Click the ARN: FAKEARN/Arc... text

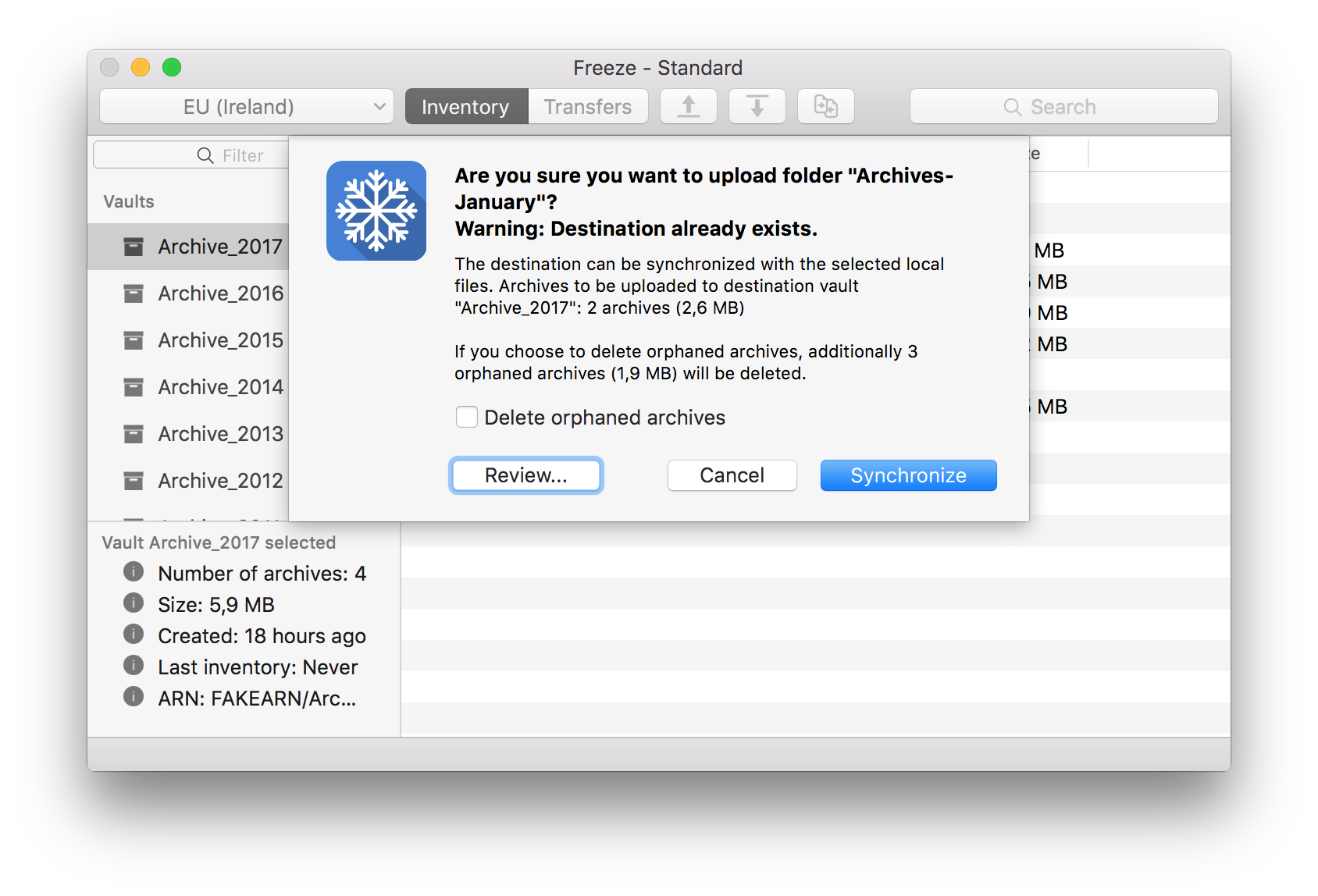(x=257, y=699)
